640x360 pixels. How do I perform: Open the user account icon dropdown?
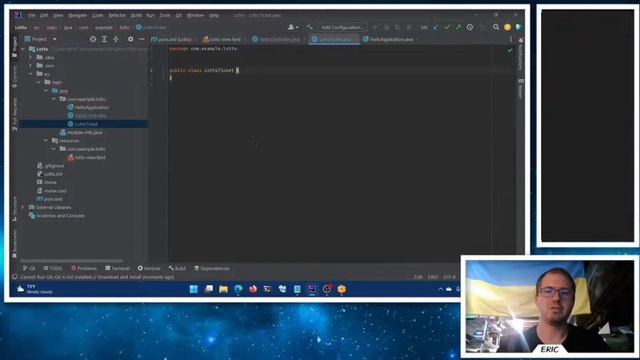point(293,27)
